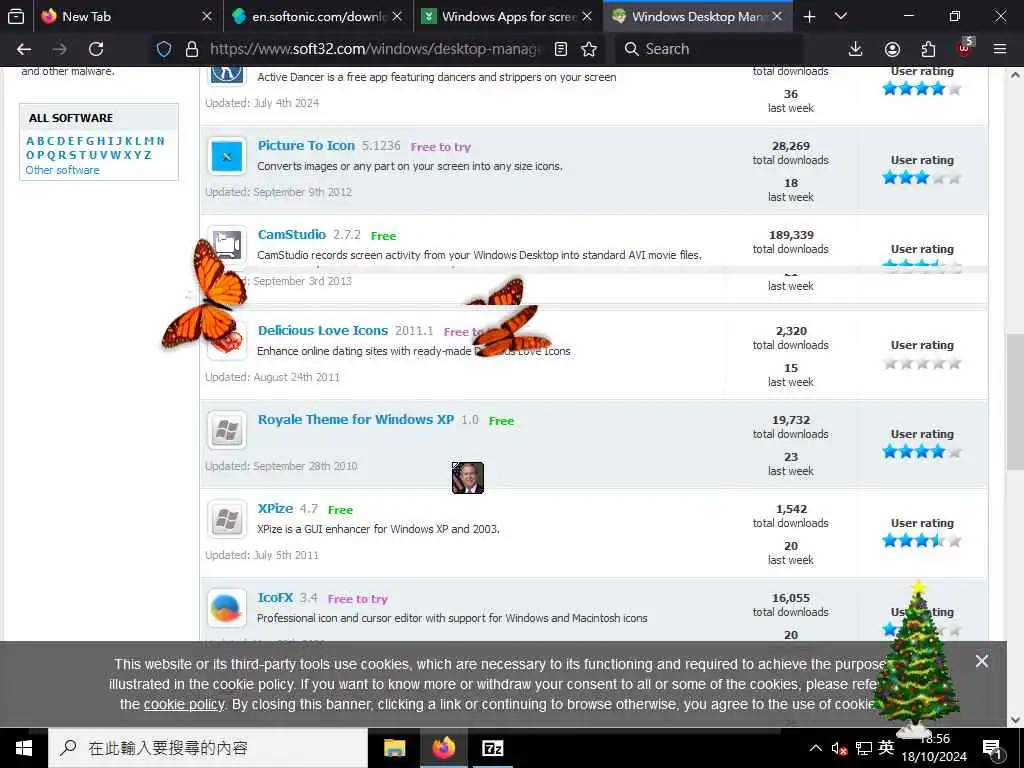Open 7-Zip from the taskbar

pyautogui.click(x=492, y=748)
